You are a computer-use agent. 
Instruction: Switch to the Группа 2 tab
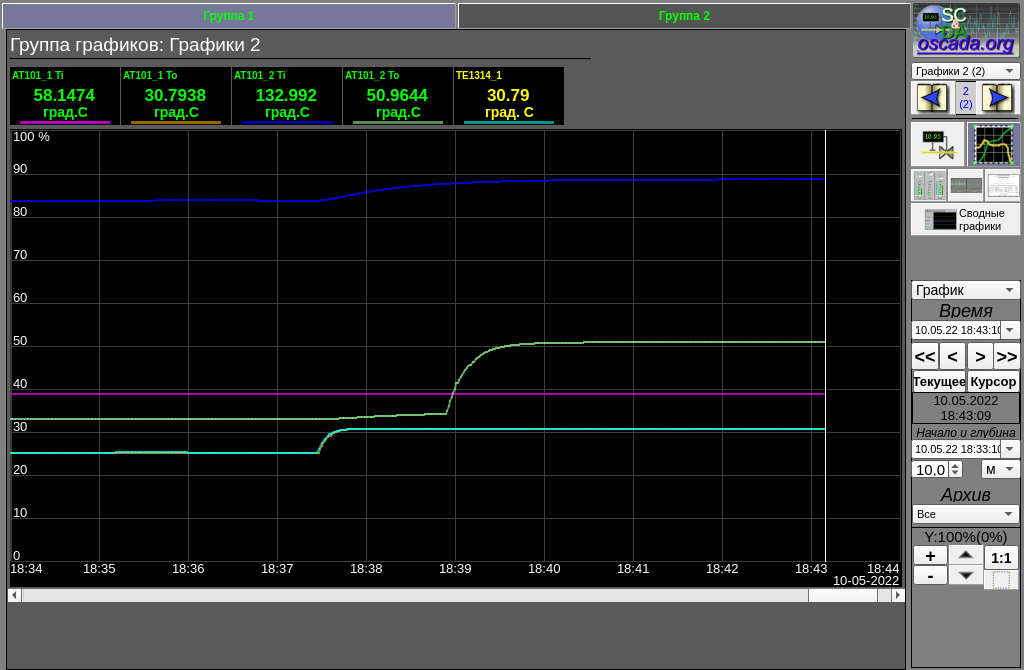point(684,16)
